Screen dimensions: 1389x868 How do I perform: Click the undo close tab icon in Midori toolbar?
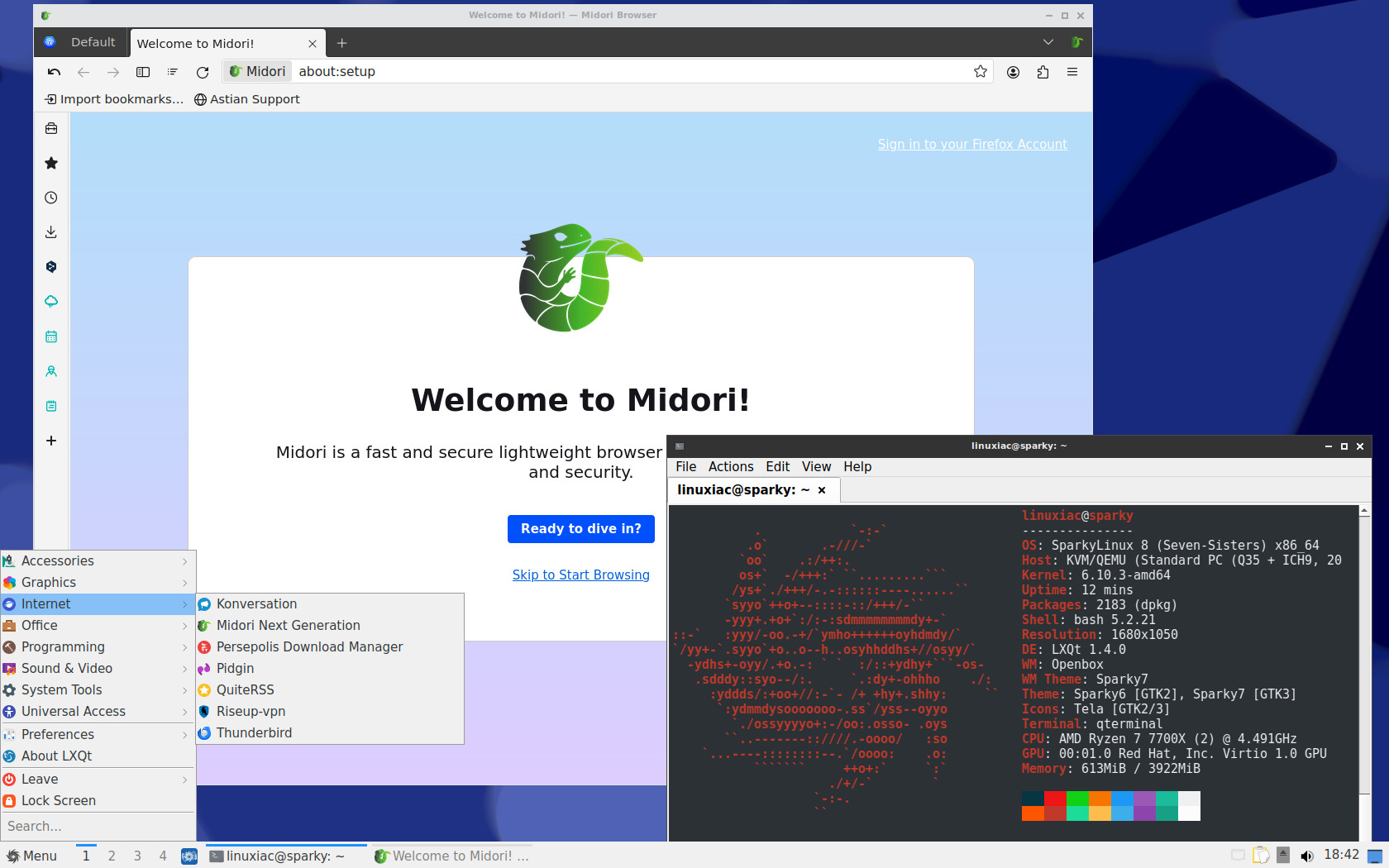(54, 72)
